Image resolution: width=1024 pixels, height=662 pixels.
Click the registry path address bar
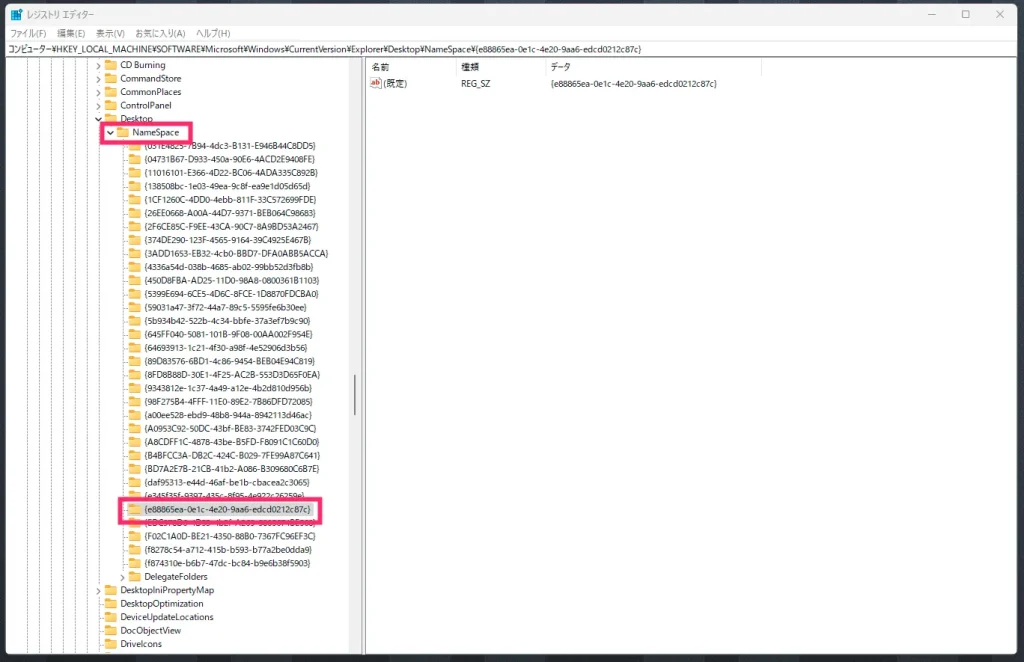500,48
